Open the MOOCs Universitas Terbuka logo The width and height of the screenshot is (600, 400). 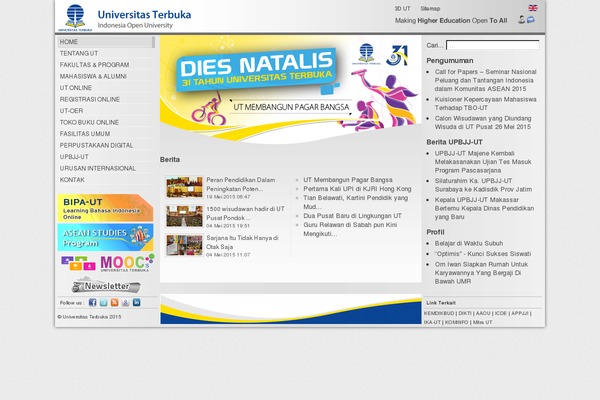108,263
